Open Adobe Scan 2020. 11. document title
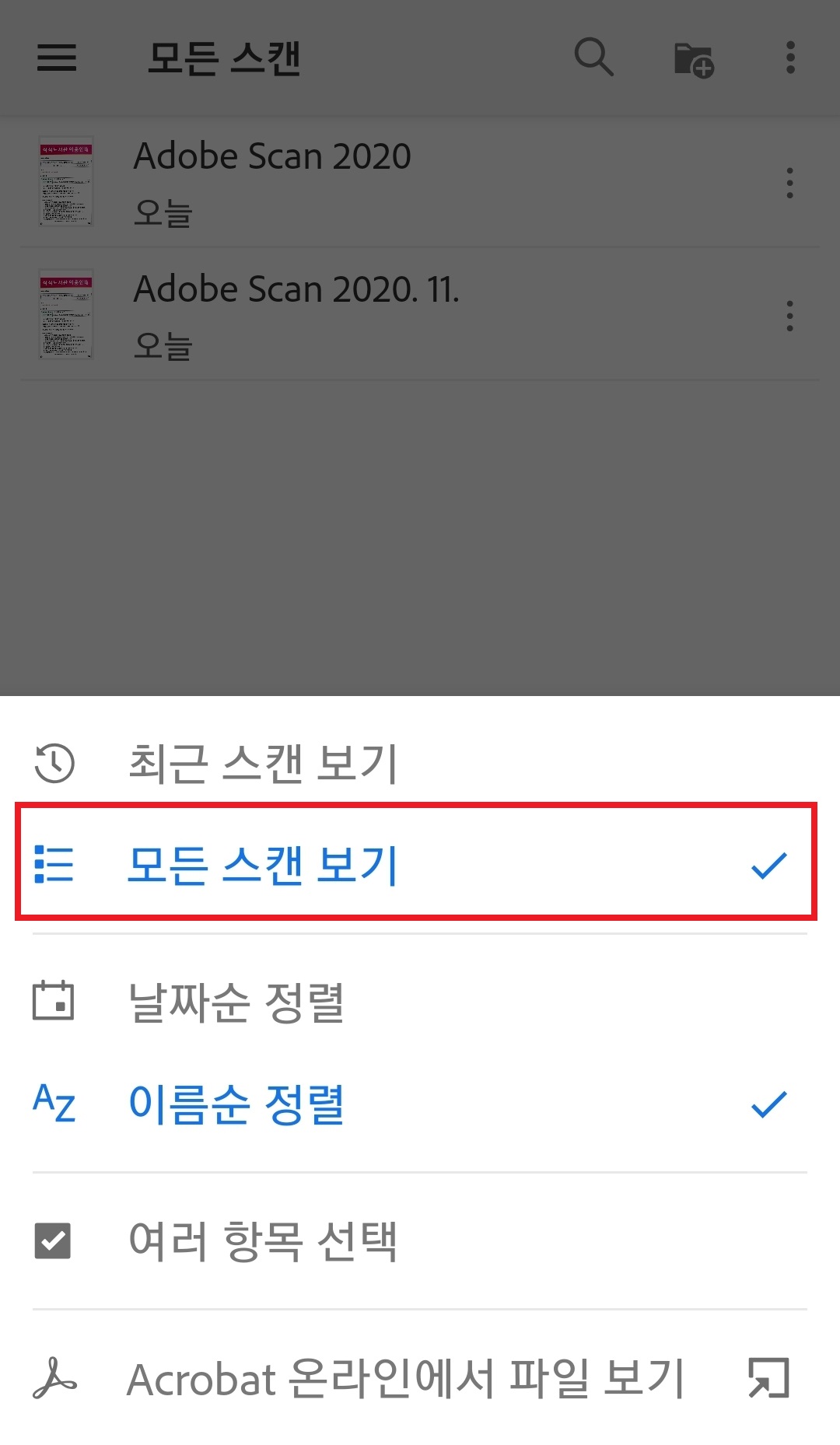The height and width of the screenshot is (1445, 840). (296, 289)
